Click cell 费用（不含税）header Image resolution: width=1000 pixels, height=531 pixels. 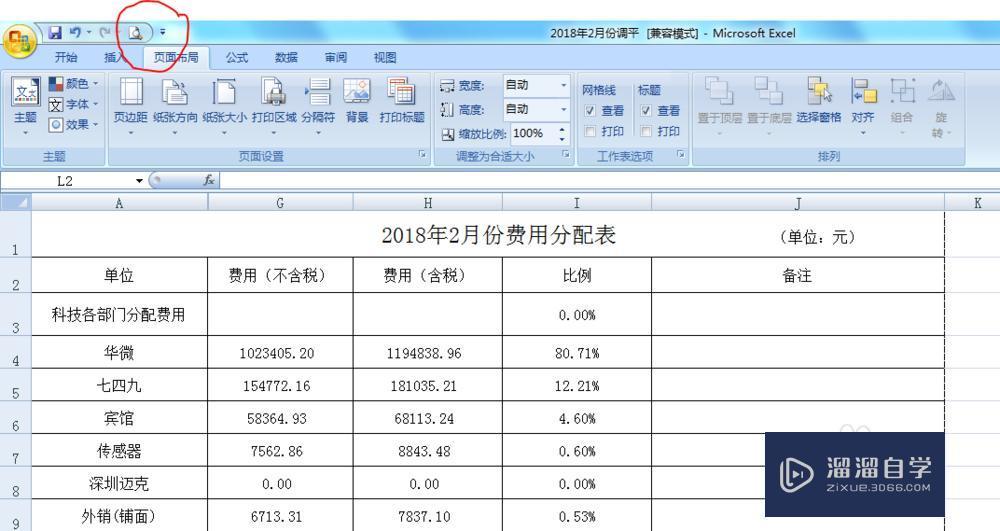[x=280, y=275]
